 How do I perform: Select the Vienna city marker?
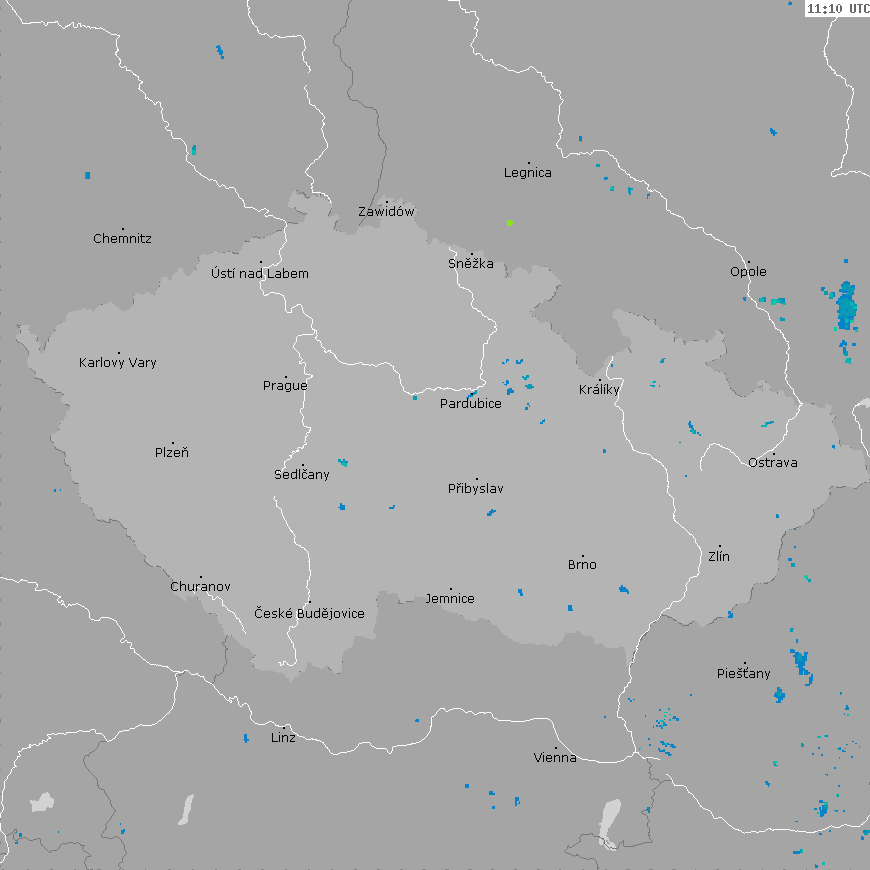556,747
